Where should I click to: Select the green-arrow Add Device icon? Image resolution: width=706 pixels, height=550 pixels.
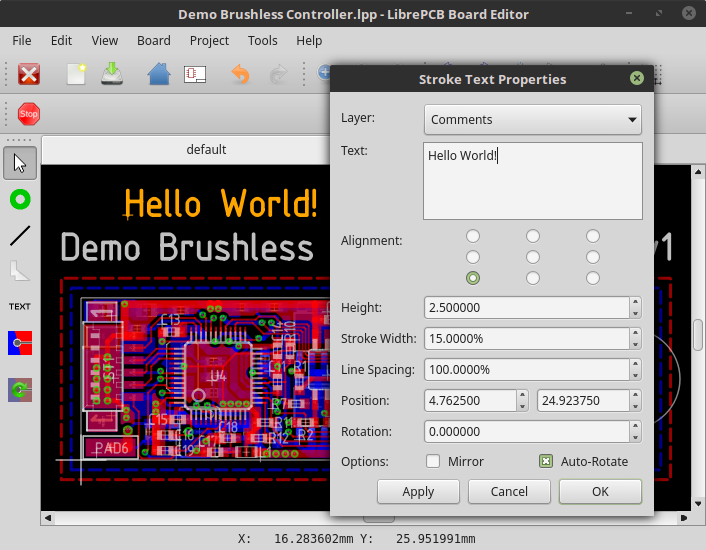coord(20,390)
